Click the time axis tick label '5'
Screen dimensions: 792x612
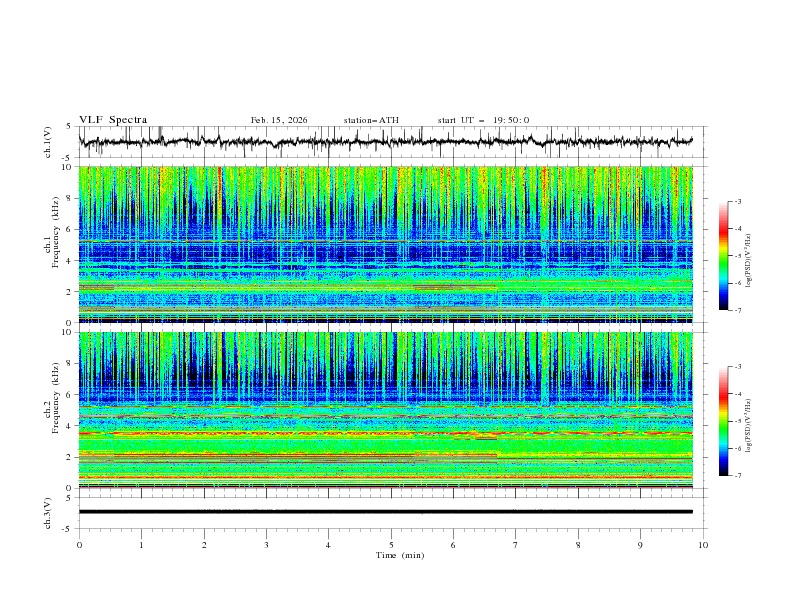tap(391, 545)
